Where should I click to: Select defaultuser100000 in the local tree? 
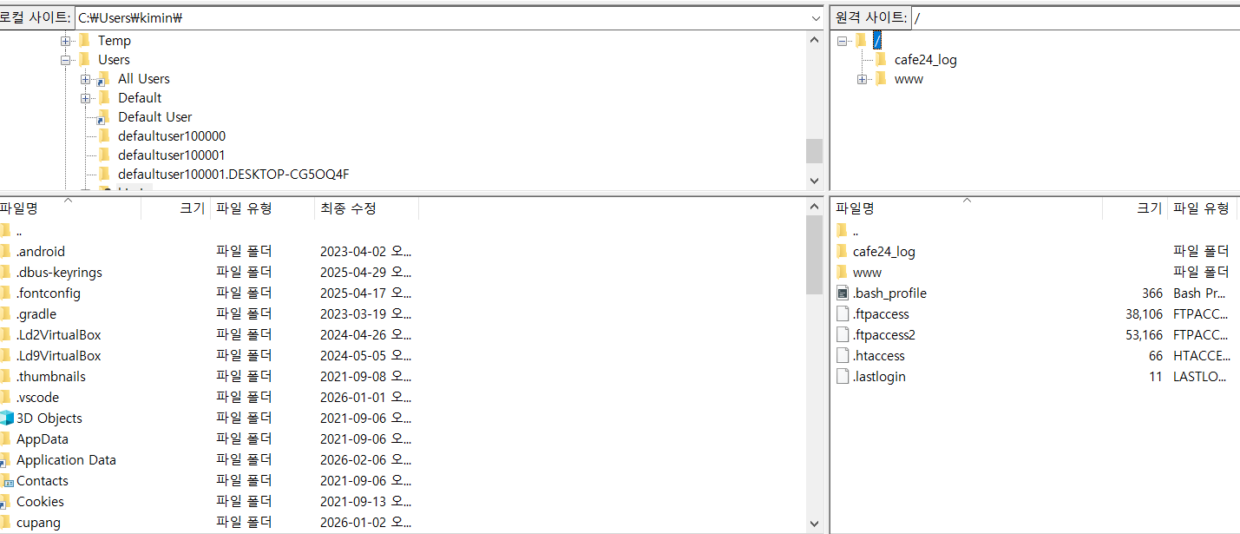pyautogui.click(x=171, y=136)
